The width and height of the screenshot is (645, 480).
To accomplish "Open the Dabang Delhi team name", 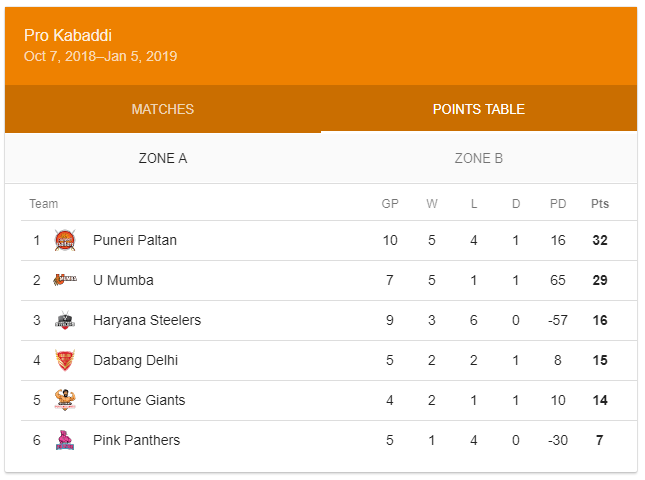I will pyautogui.click(x=135, y=360).
